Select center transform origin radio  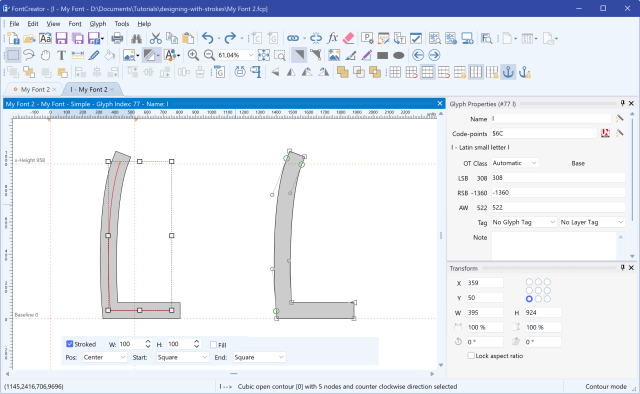[538, 290]
